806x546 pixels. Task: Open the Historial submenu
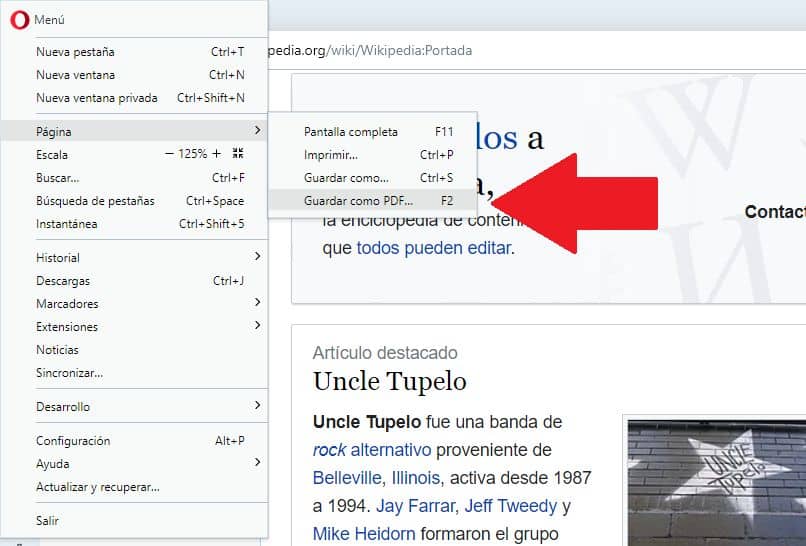point(134,258)
